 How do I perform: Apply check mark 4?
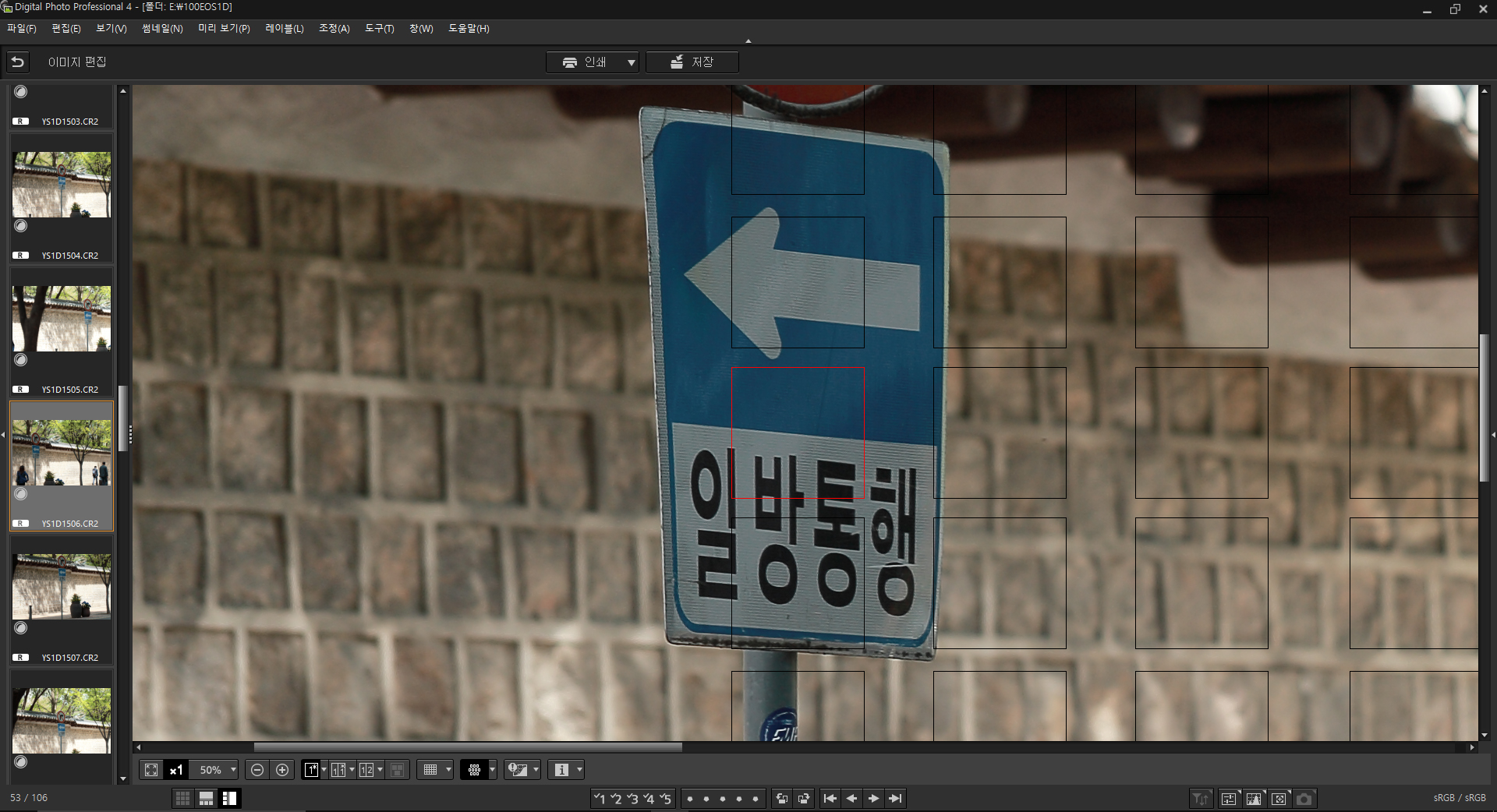(x=649, y=798)
